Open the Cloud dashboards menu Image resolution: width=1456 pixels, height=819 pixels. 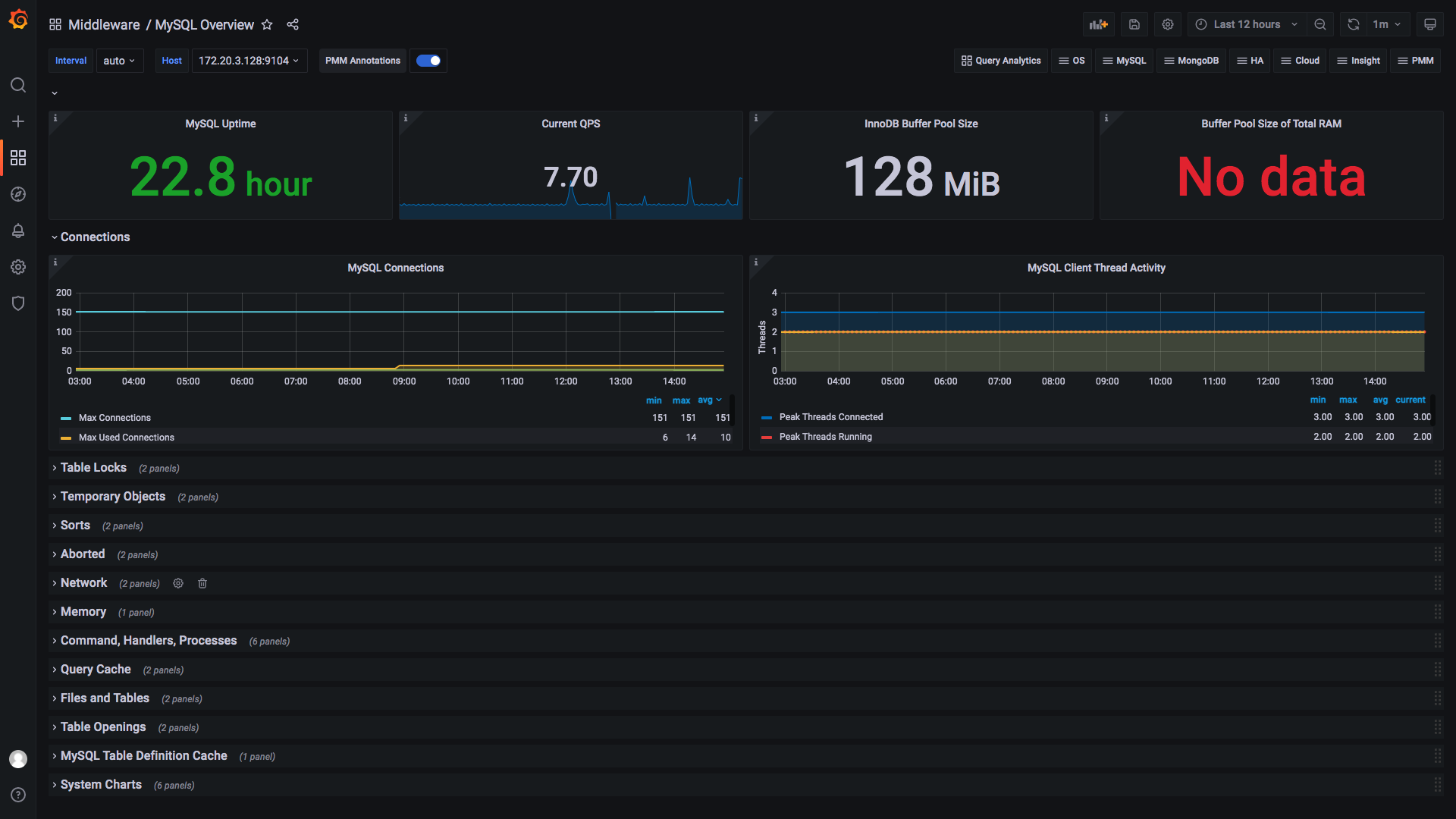click(1300, 61)
